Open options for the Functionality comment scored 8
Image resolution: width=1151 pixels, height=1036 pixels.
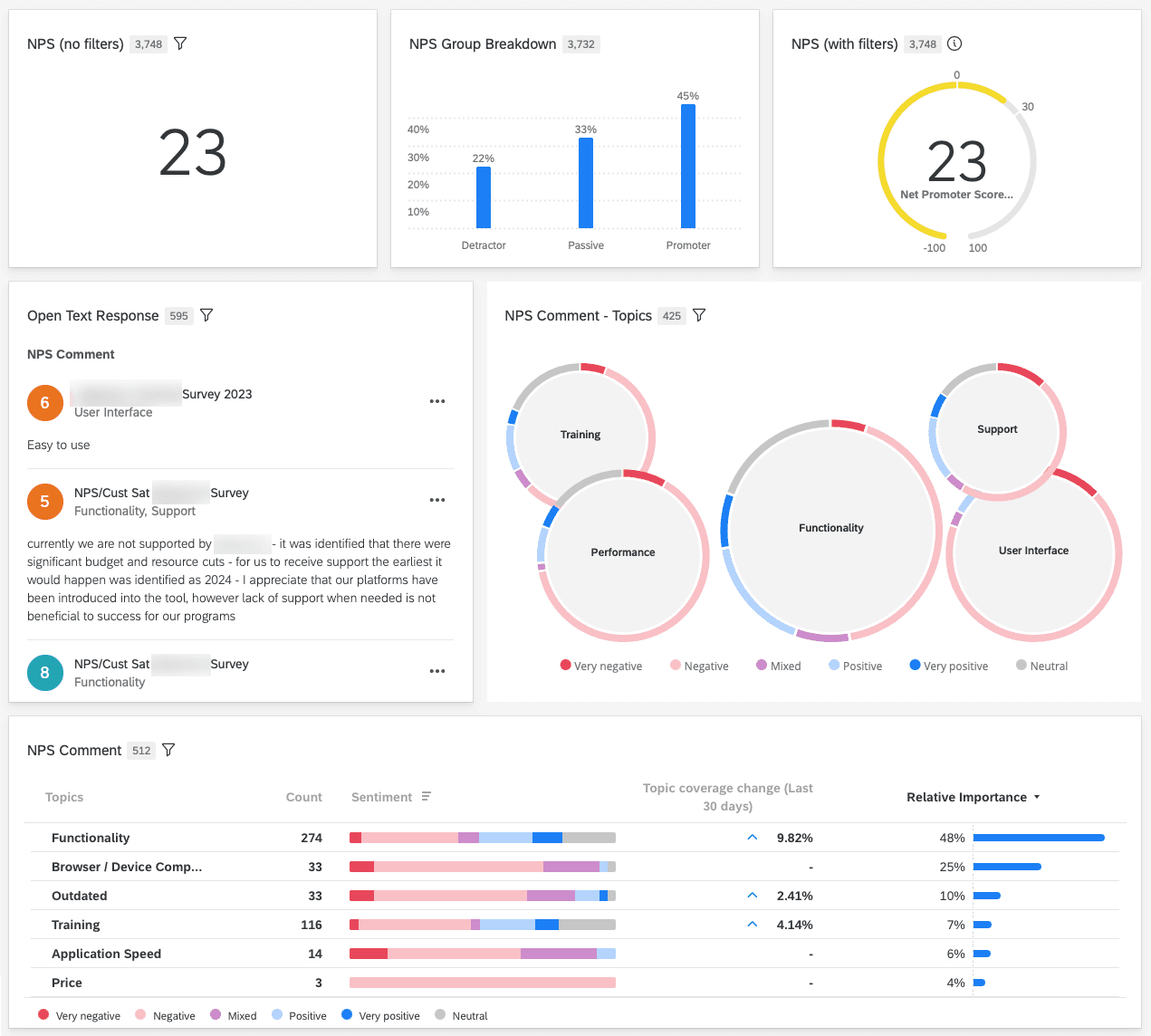(x=437, y=671)
